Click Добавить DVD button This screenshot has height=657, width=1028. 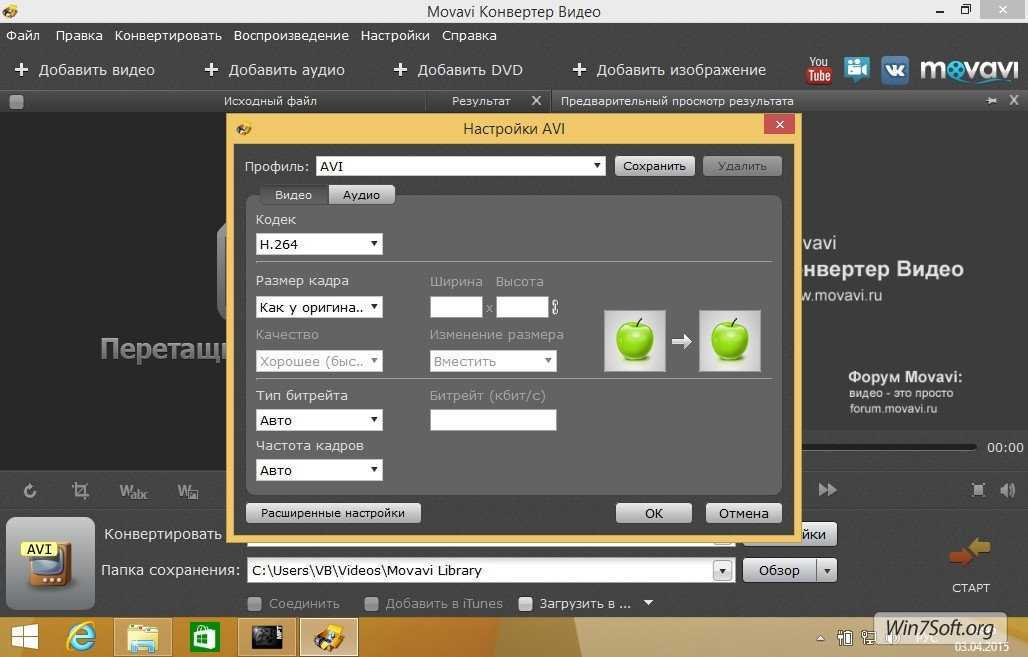pyautogui.click(x=458, y=70)
